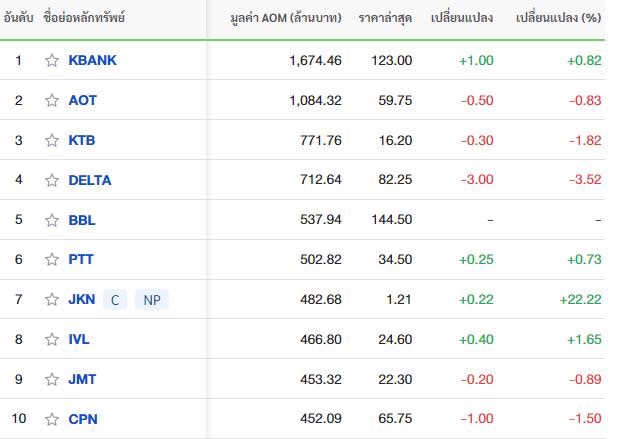
Task: Toggle favorite star for KTB
Action: (x=52, y=140)
